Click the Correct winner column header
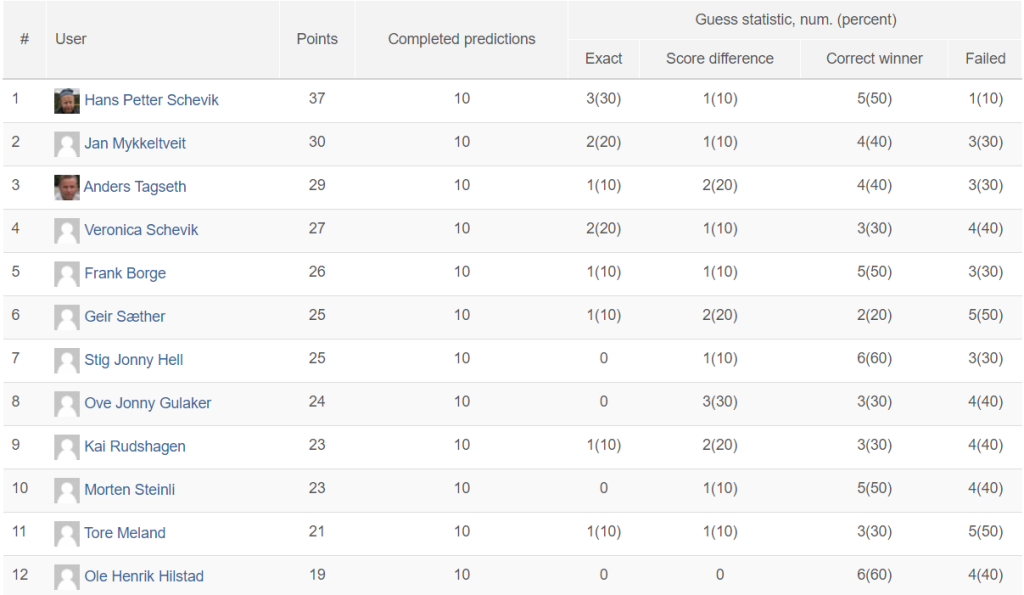 [x=874, y=59]
